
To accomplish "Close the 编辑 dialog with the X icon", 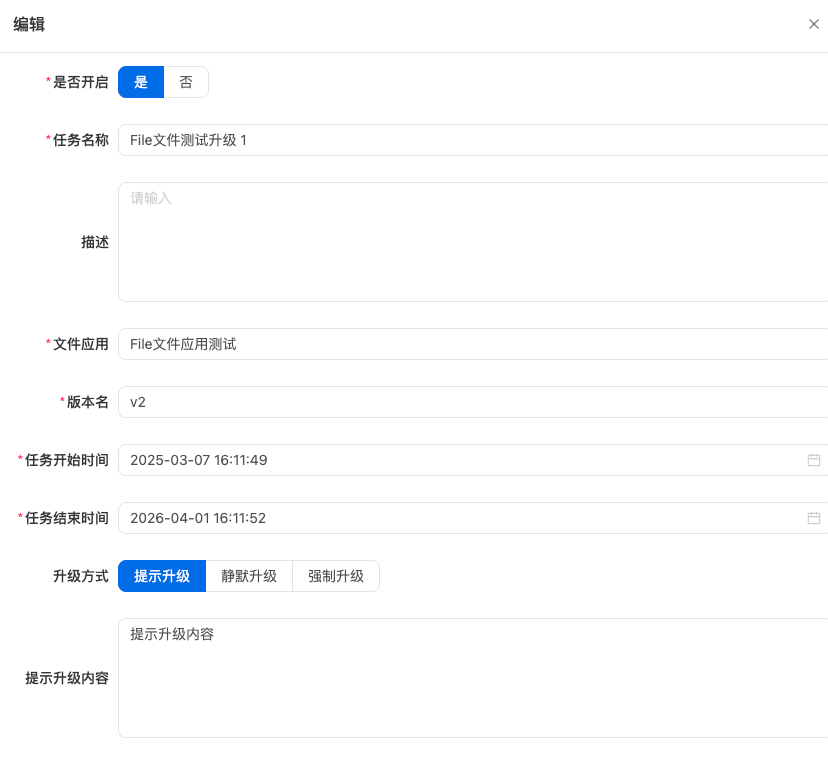I will click(x=813, y=24).
